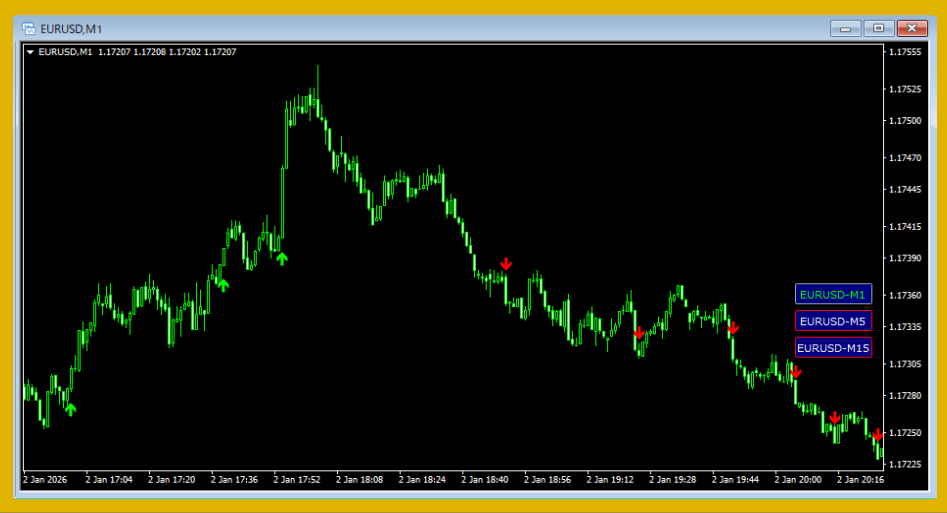
Task: Select the green buy arrow near 17:36
Action: (x=222, y=285)
